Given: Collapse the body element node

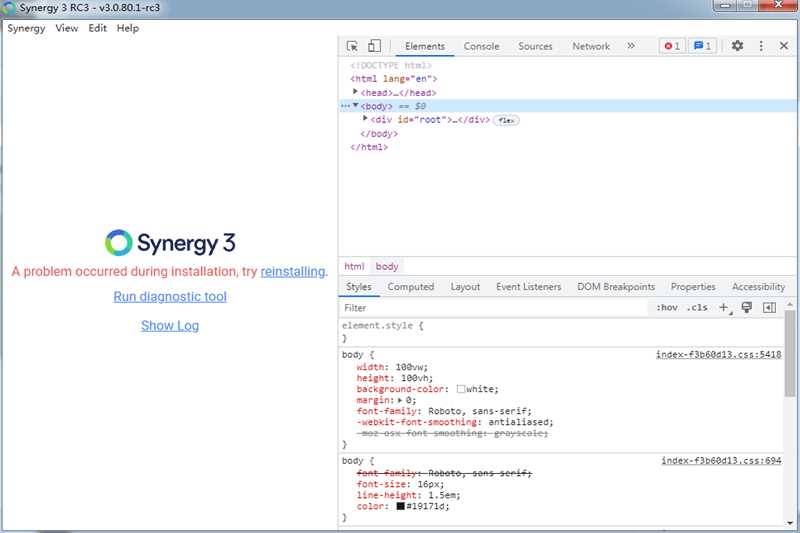Looking at the screenshot, I should (x=356, y=106).
